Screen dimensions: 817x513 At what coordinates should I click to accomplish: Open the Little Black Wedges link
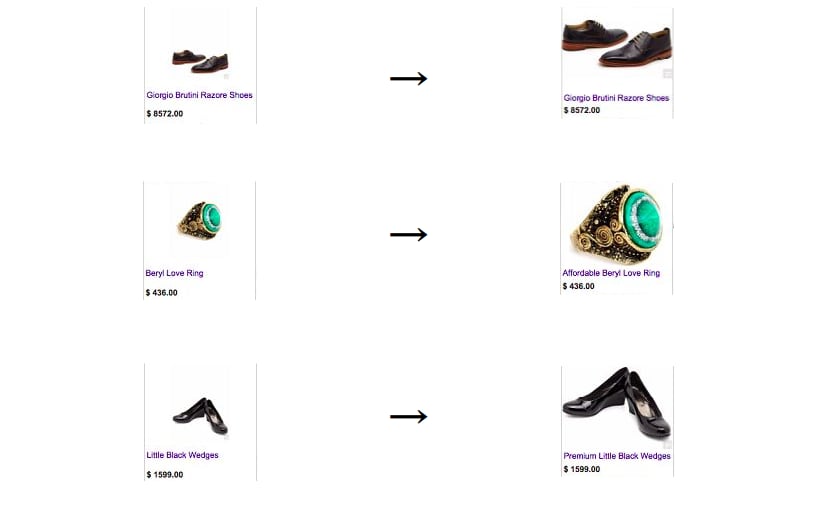[x=182, y=455]
